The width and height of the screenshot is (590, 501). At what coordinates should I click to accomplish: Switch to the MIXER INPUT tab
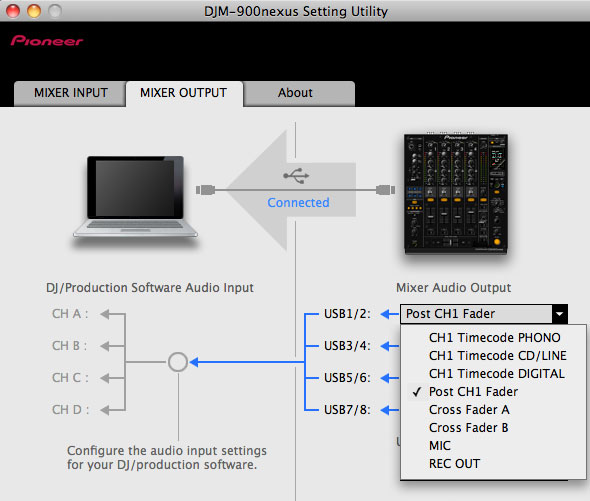[70, 93]
